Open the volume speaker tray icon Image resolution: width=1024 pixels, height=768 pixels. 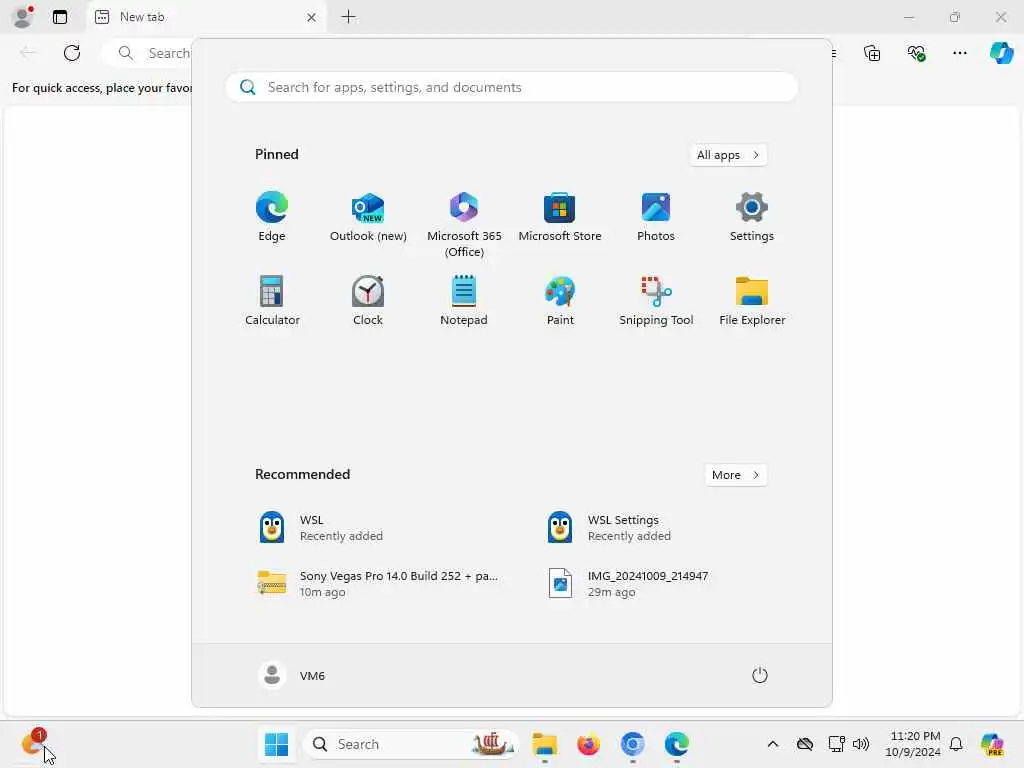(861, 744)
